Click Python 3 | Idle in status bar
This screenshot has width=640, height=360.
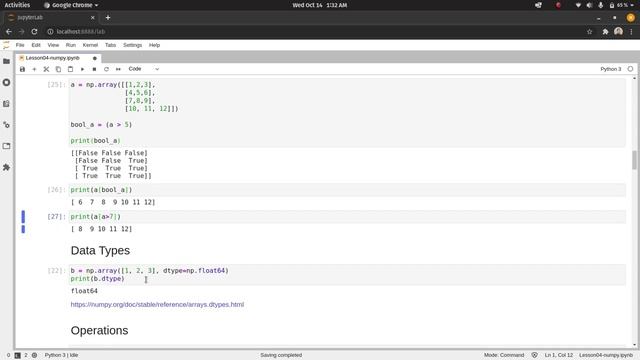click(61, 355)
